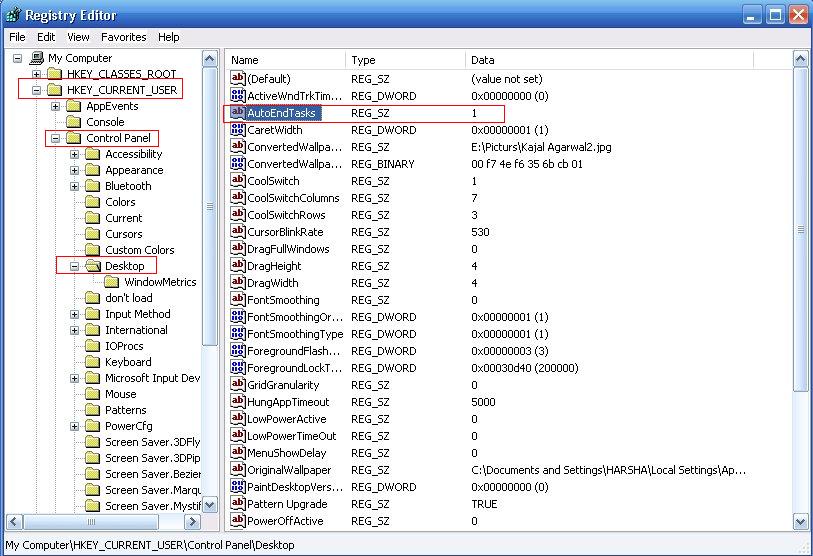Screen dimensions: 813x556
Task: Sort values by the Type column header
Action: pyautogui.click(x=405, y=60)
